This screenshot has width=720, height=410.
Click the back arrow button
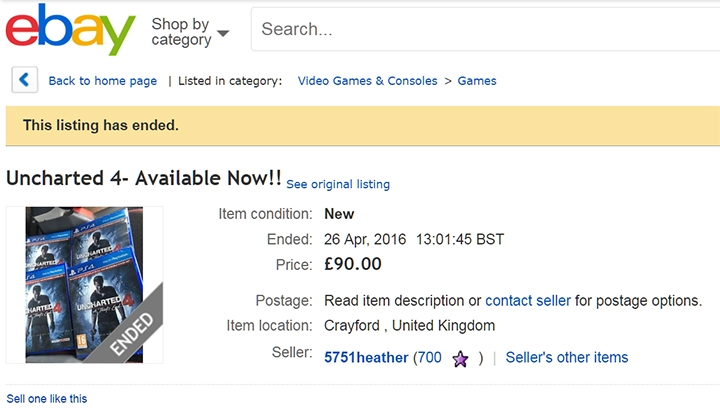(25, 81)
